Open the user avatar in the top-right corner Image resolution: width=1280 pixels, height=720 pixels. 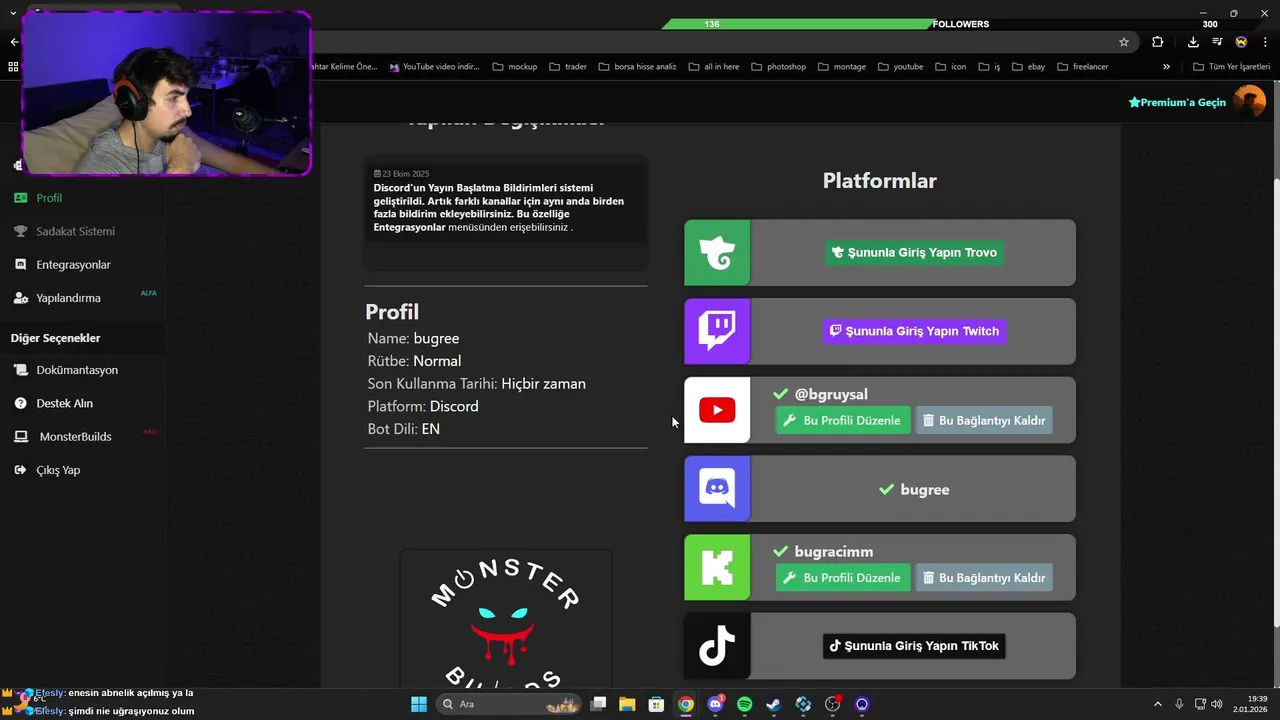(x=1250, y=101)
